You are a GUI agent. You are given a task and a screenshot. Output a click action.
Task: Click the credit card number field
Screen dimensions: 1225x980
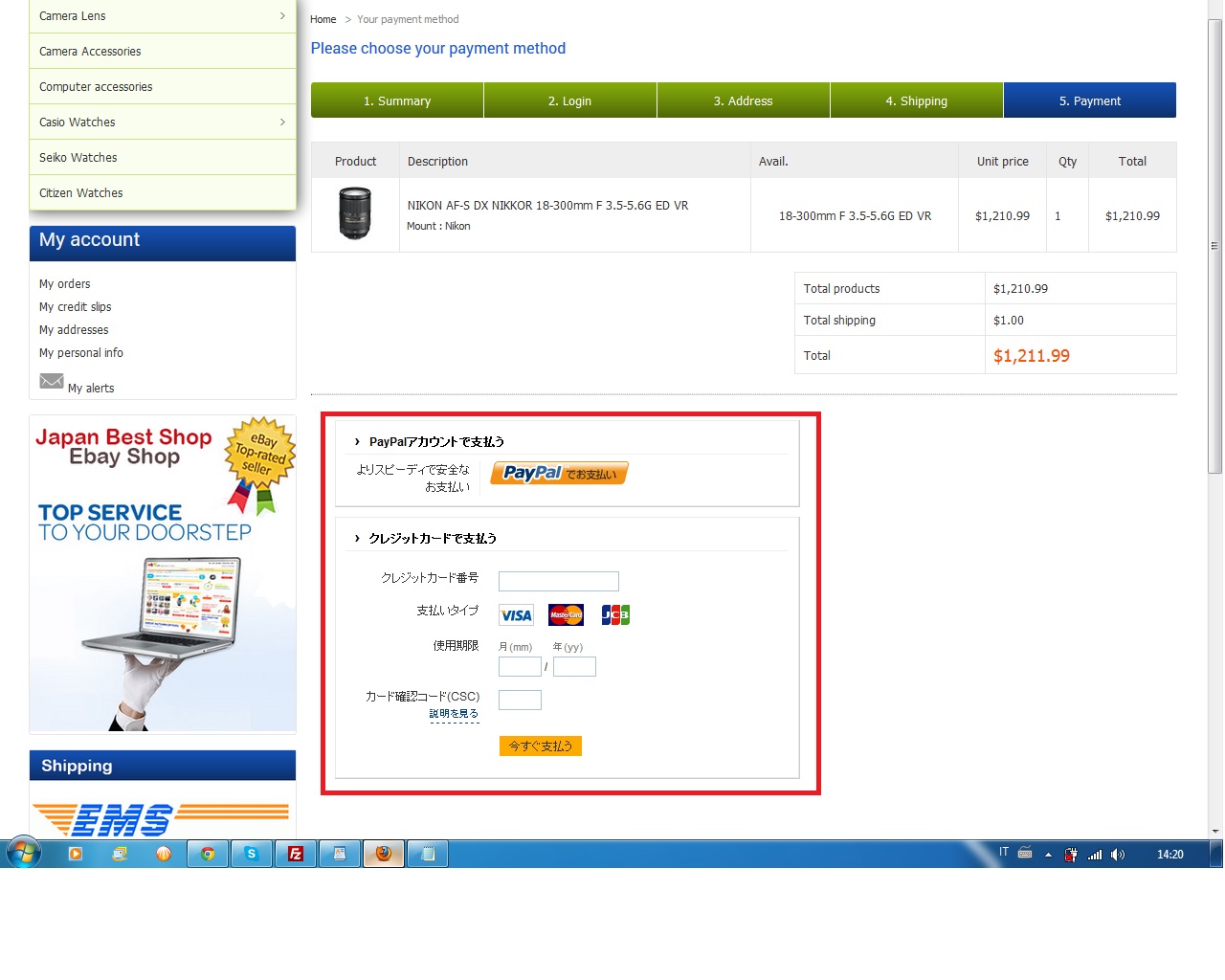point(559,581)
